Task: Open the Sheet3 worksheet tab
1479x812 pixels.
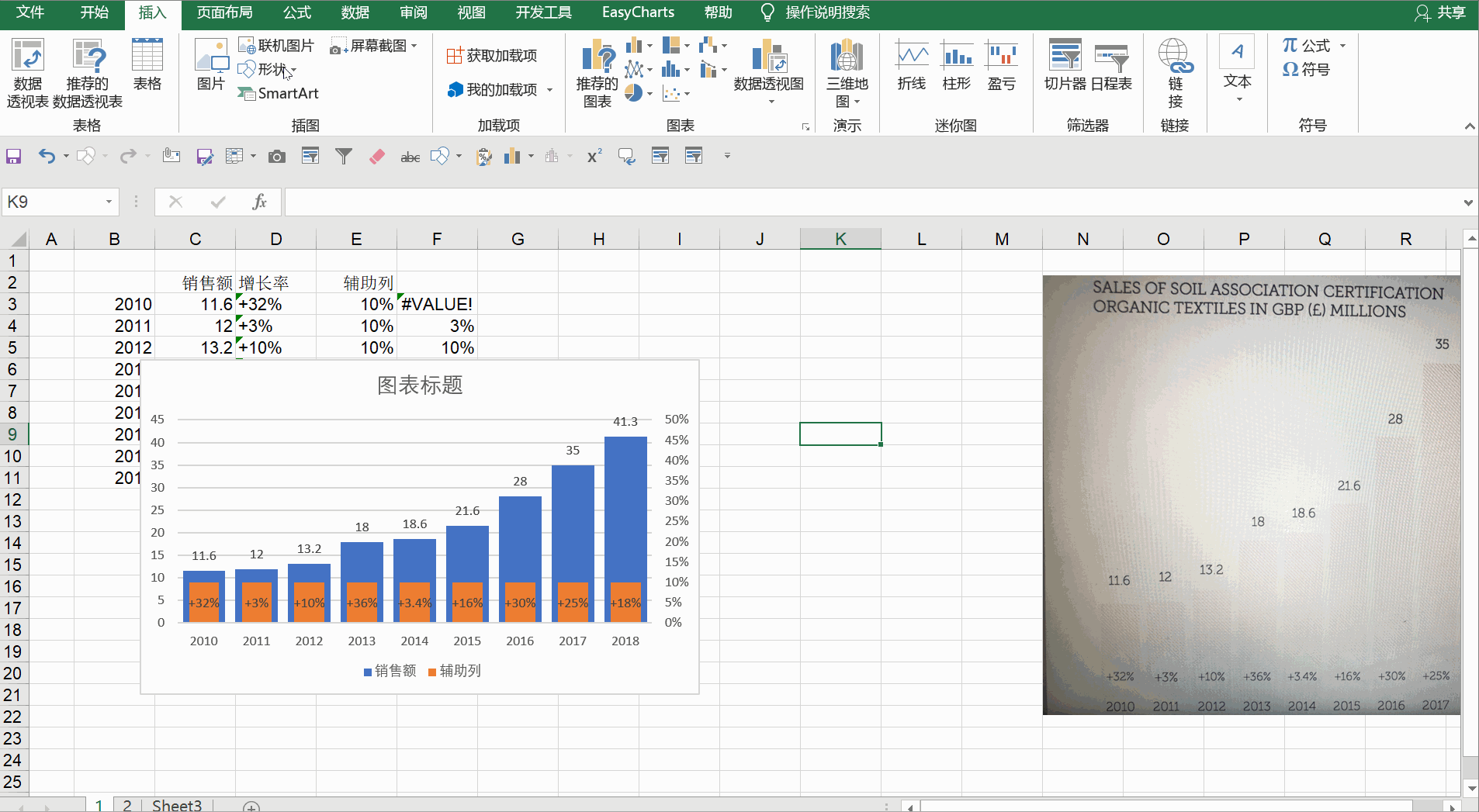Action: [176, 805]
